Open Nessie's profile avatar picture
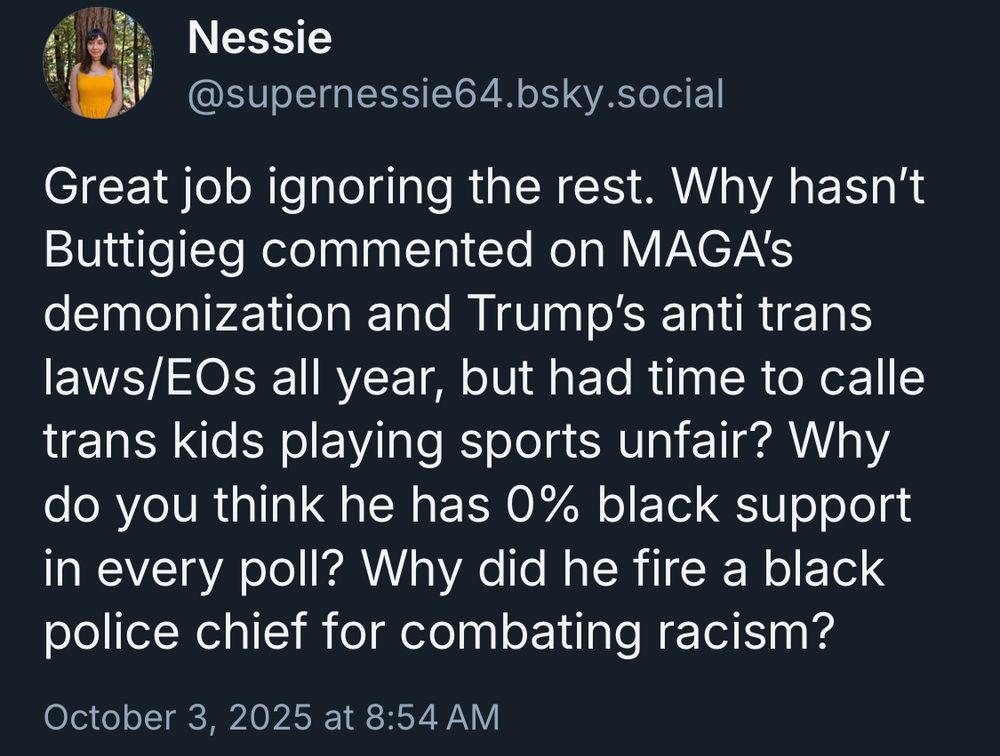Viewport: 1000px width, 756px height. pos(97,63)
